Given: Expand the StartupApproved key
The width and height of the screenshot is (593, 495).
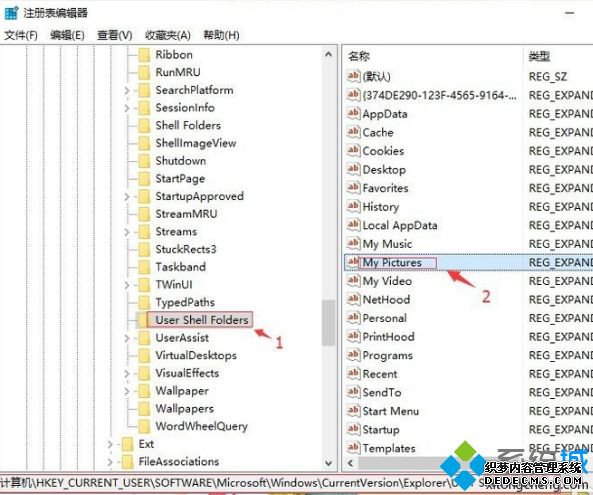Looking at the screenshot, I should coord(127,197).
